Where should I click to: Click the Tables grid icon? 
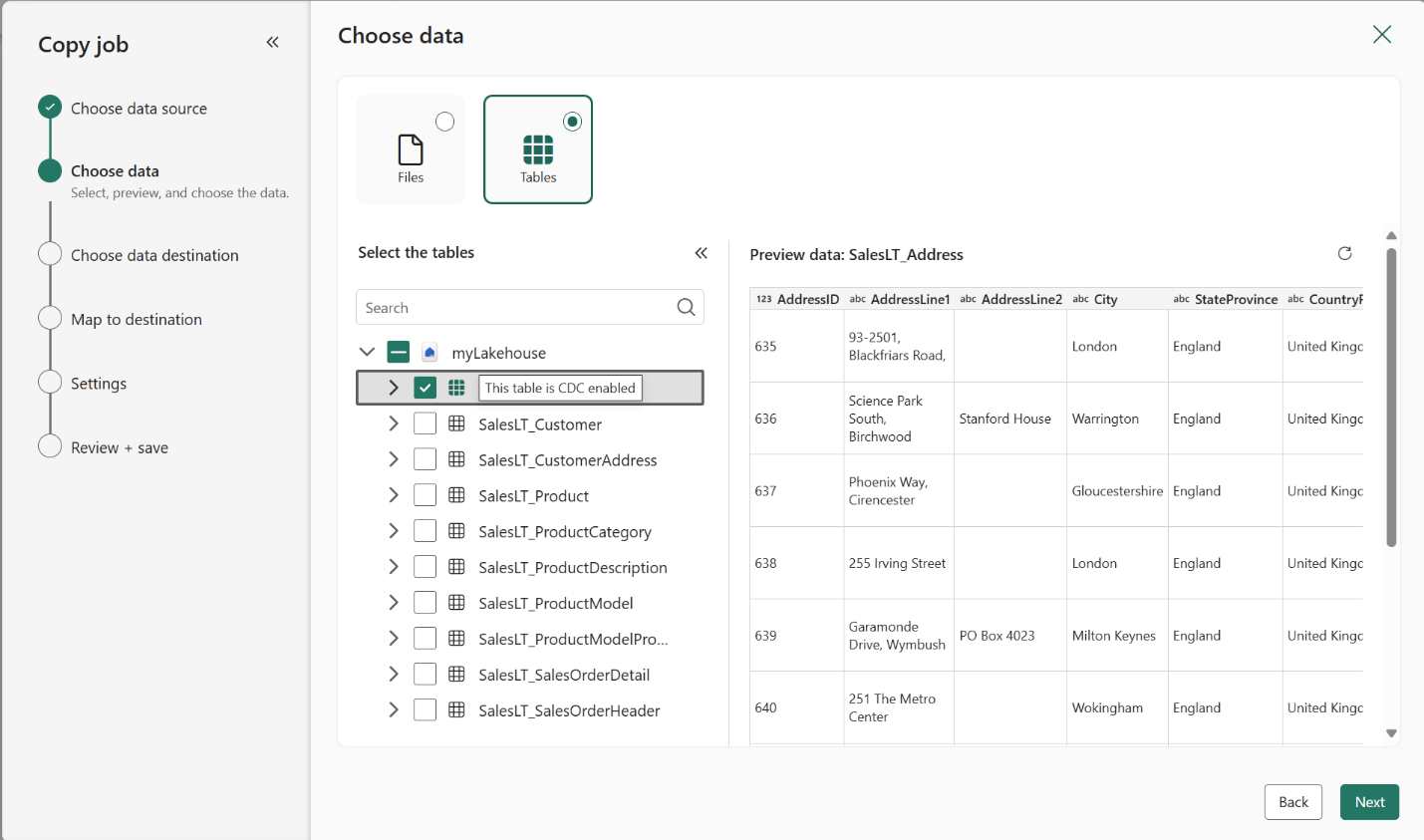point(538,149)
